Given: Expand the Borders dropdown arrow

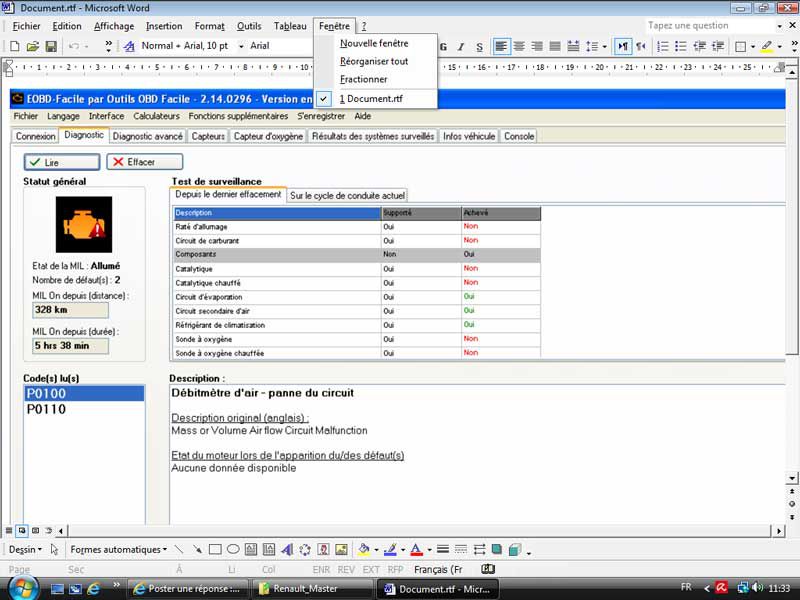Looking at the screenshot, I should (x=753, y=46).
